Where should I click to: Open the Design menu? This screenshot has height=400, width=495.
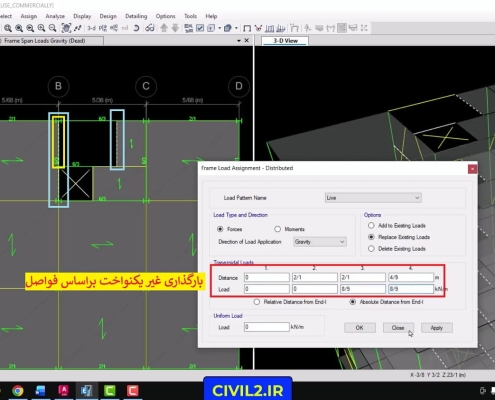pyautogui.click(x=108, y=16)
